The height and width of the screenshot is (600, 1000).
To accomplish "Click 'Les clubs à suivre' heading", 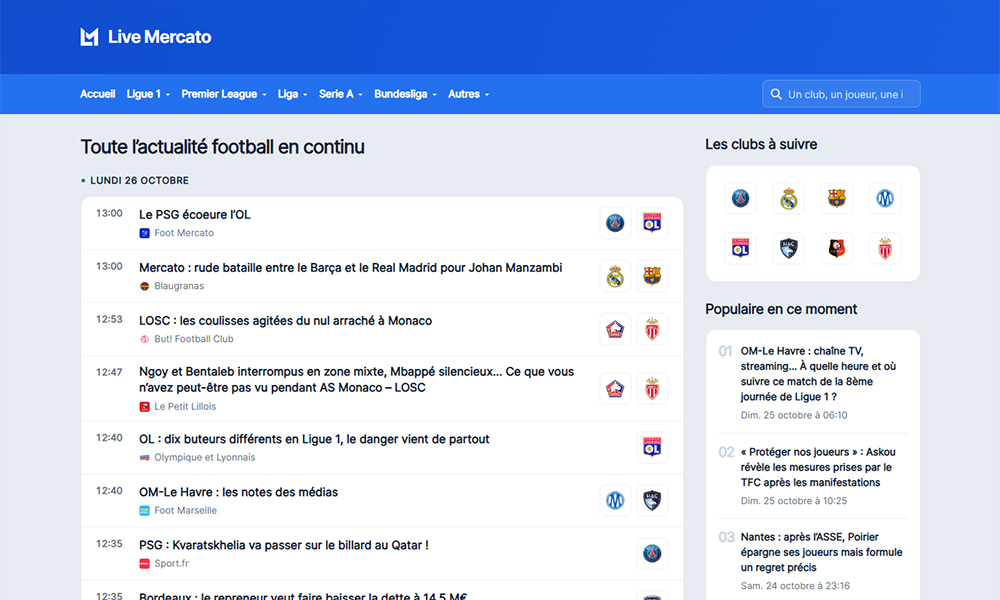I will coord(761,145).
